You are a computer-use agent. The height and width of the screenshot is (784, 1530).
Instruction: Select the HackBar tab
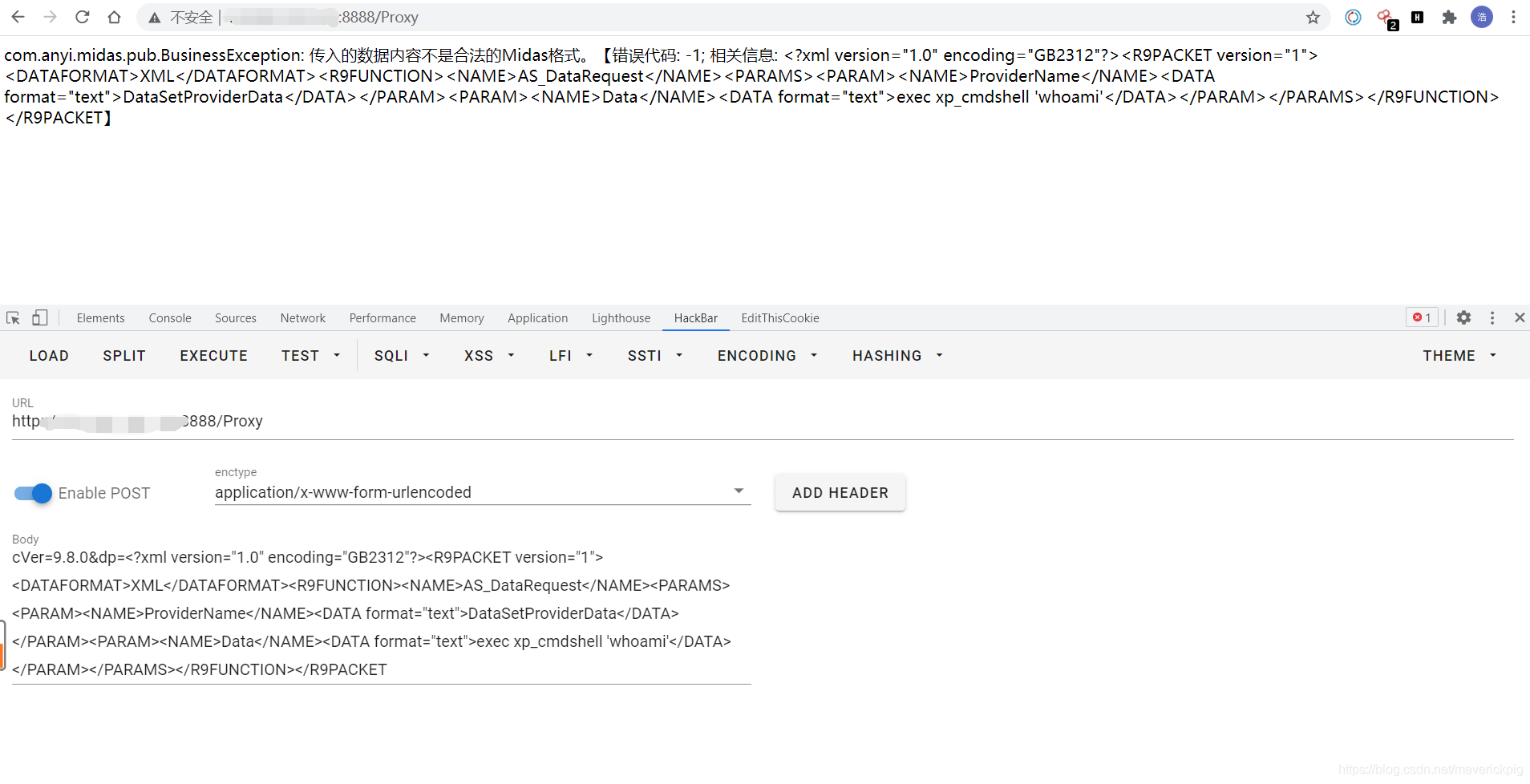[x=696, y=318]
